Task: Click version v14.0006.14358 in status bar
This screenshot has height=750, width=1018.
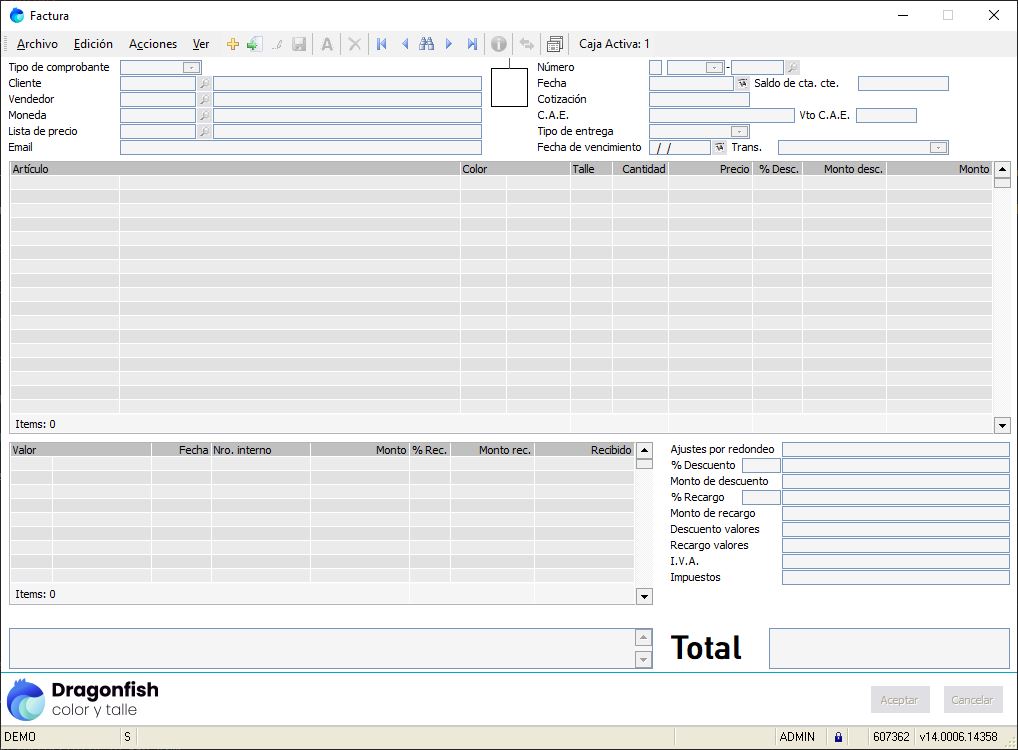Action: pos(958,737)
